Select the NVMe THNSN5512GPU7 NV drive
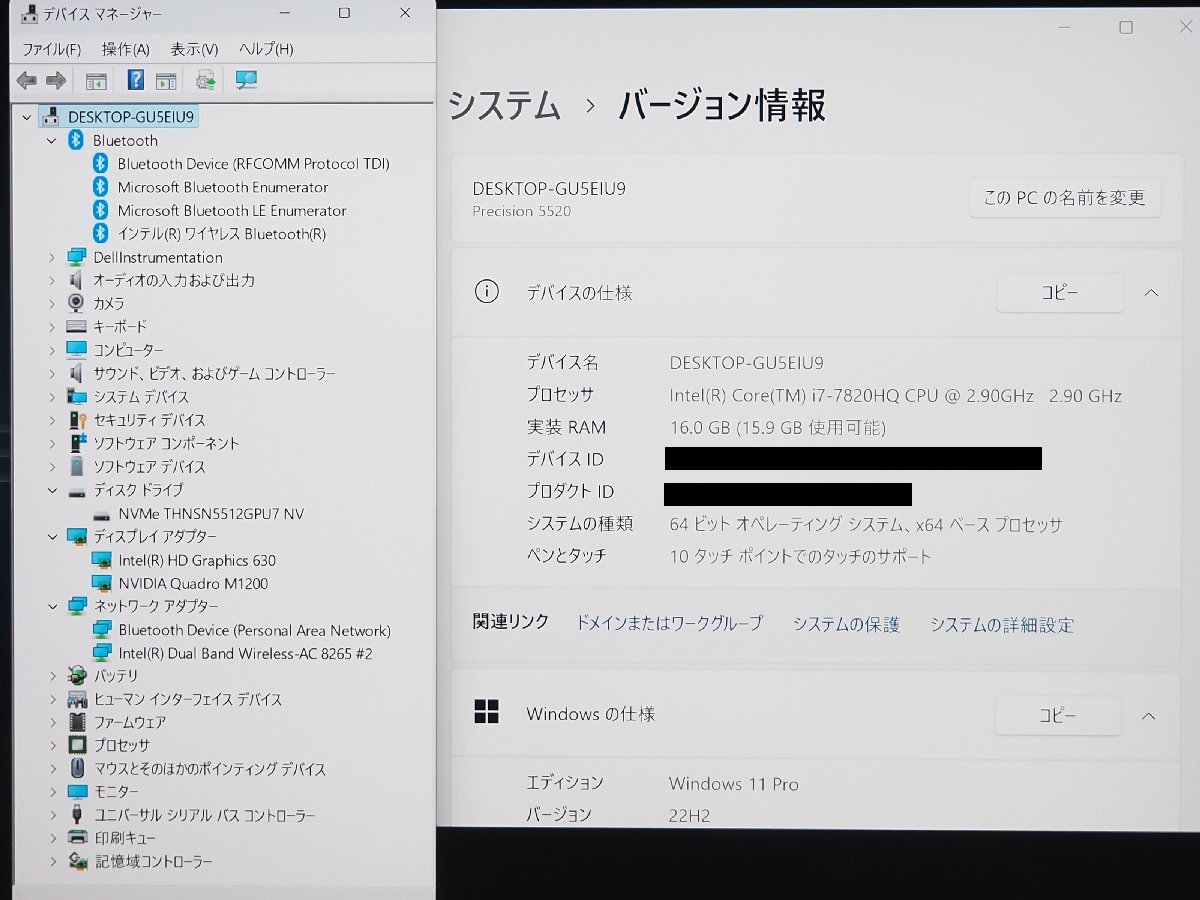 click(x=211, y=514)
